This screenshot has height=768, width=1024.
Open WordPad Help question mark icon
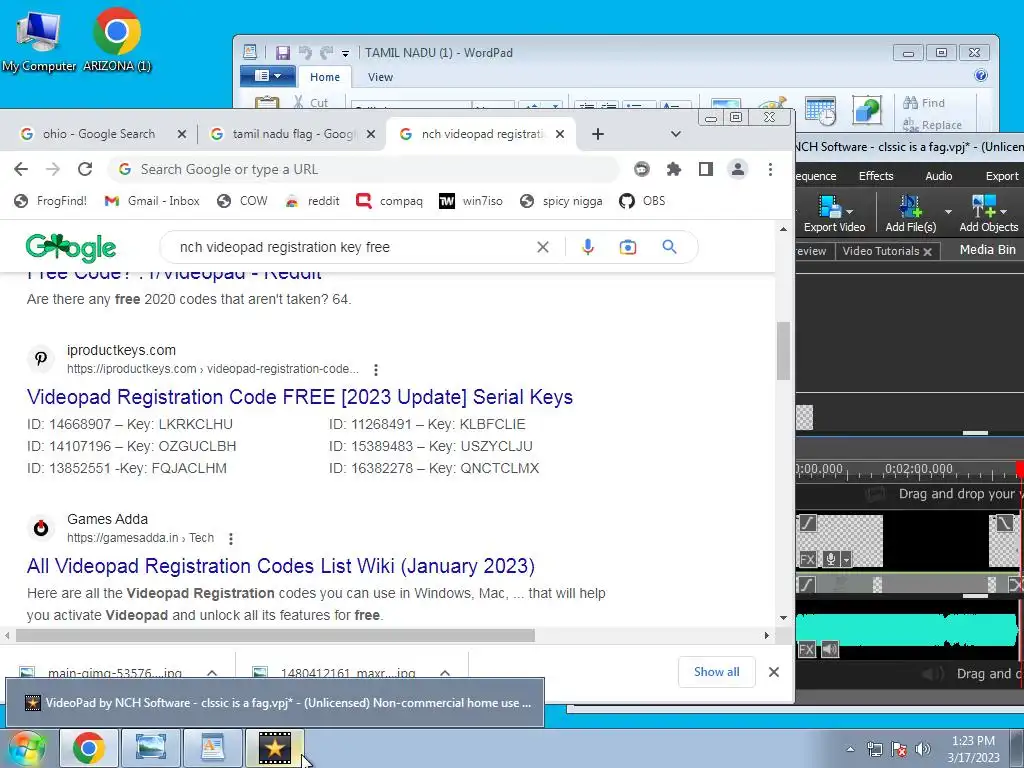coord(980,75)
